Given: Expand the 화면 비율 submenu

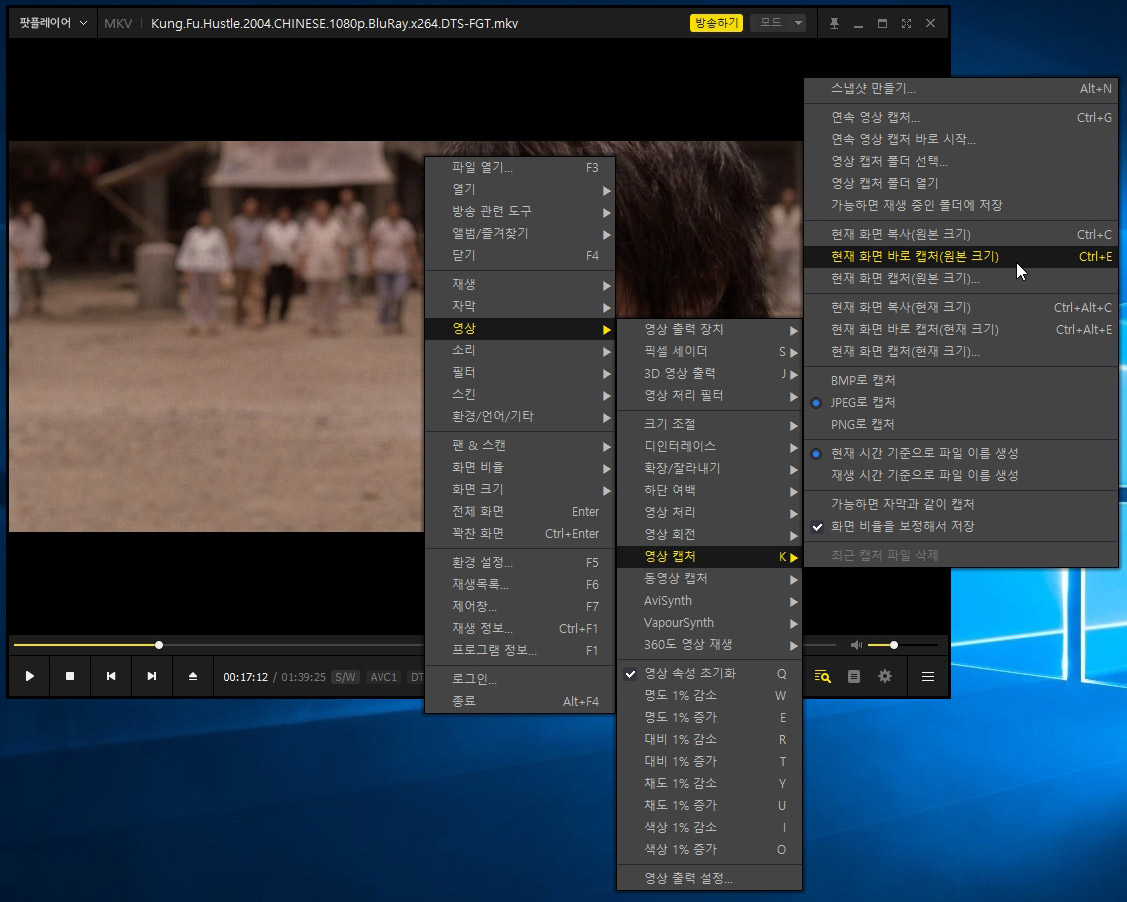Looking at the screenshot, I should 520,468.
